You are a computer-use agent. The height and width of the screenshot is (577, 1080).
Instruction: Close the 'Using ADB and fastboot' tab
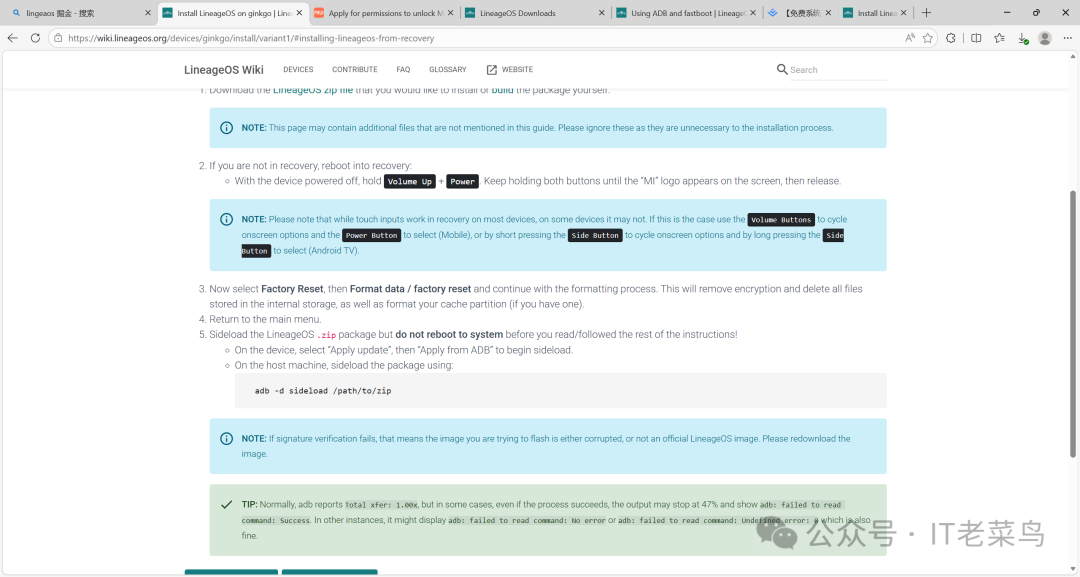[x=753, y=12]
